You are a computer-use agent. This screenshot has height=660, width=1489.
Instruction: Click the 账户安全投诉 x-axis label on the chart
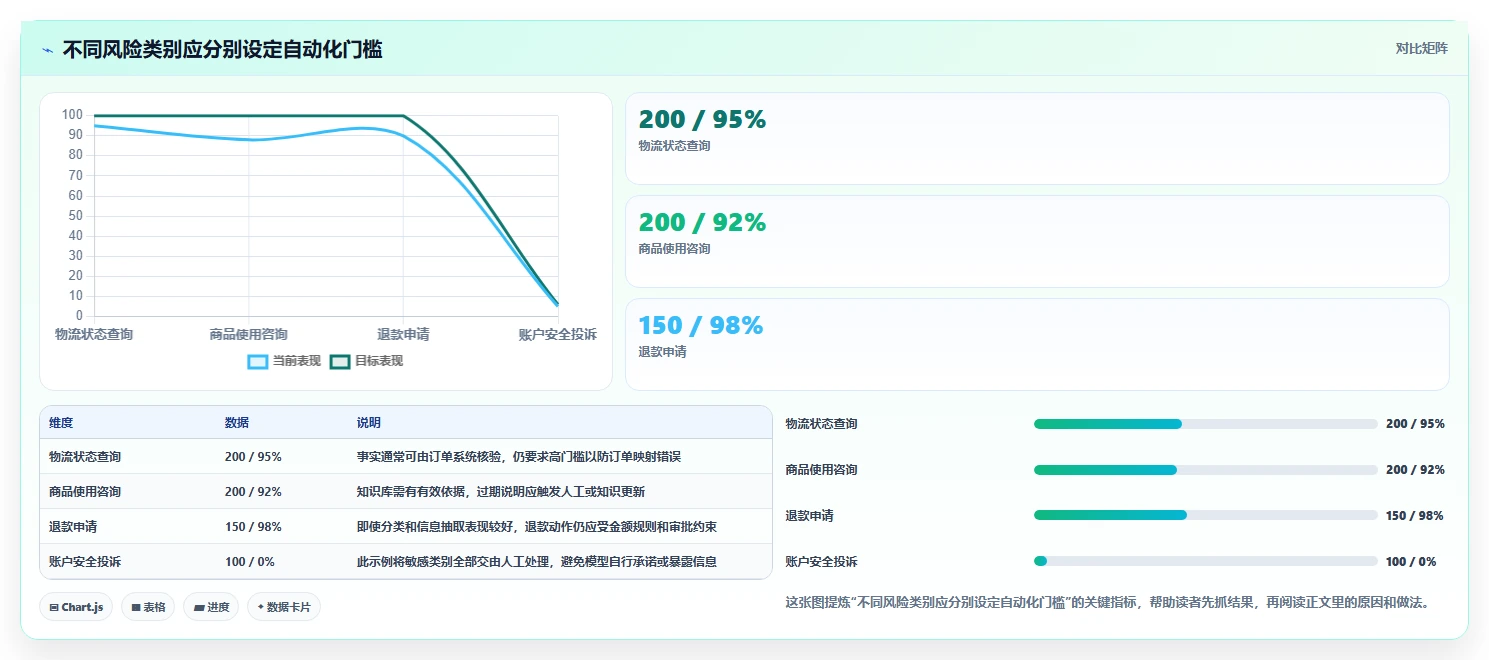coord(557,334)
